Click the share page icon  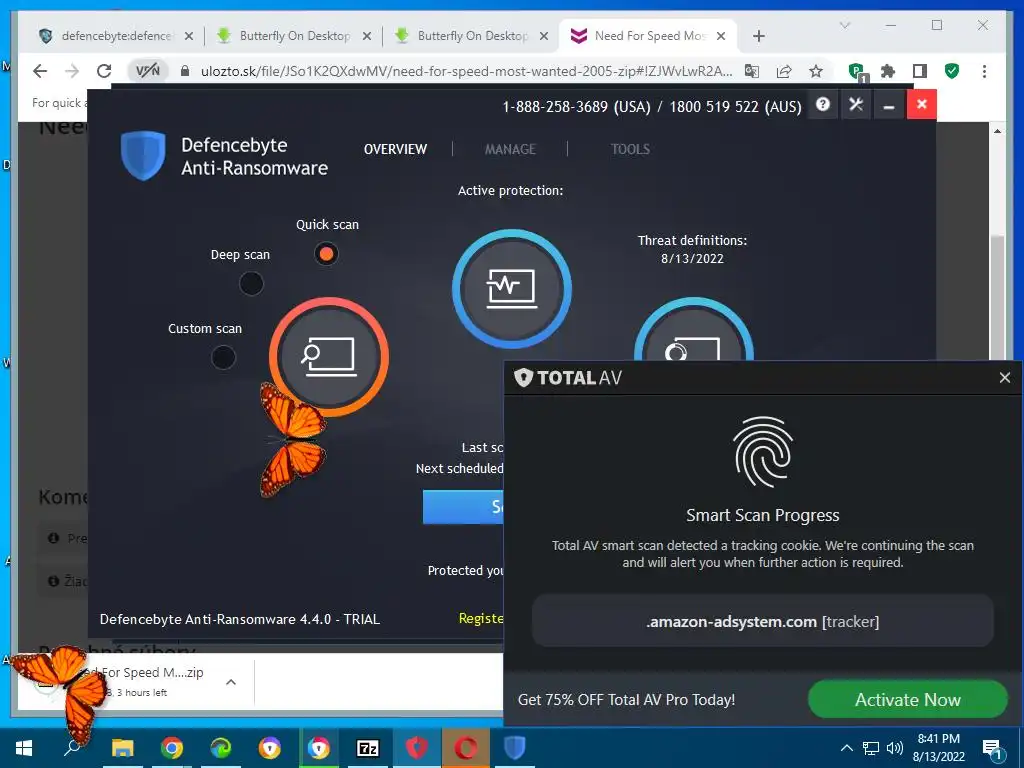[x=784, y=71]
